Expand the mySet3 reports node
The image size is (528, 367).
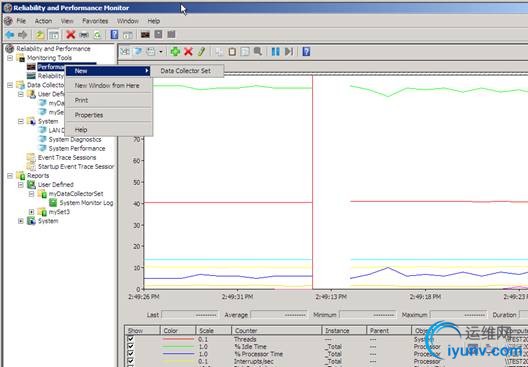pyautogui.click(x=31, y=212)
